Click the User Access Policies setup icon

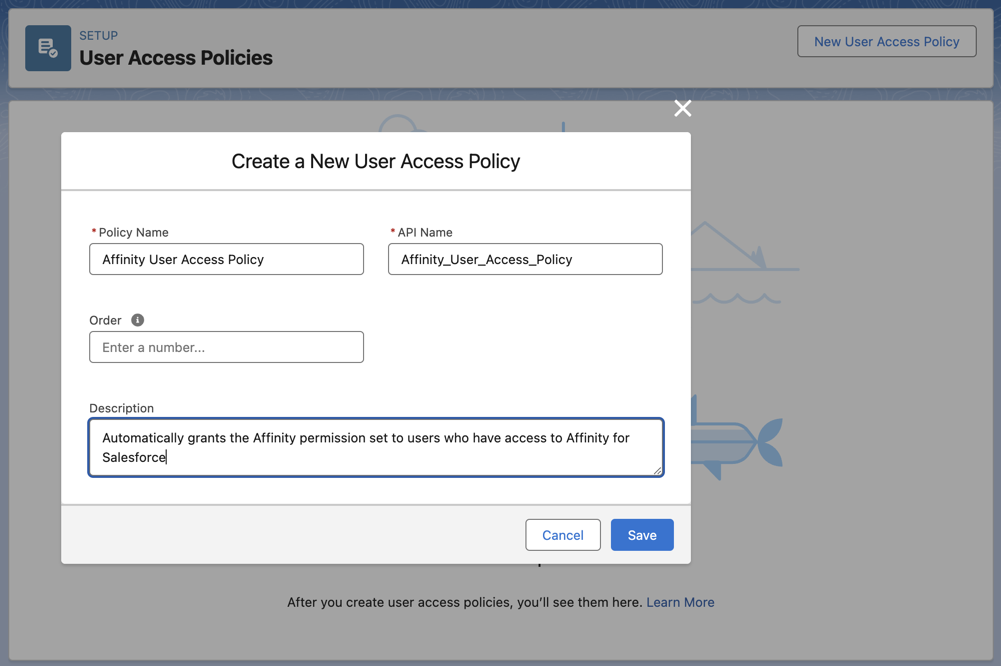[47, 47]
